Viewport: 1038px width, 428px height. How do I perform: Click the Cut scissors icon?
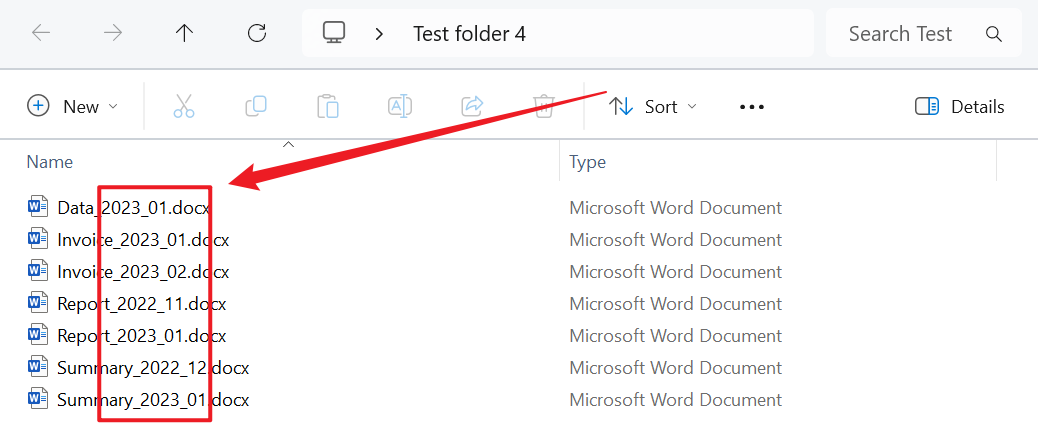point(184,106)
